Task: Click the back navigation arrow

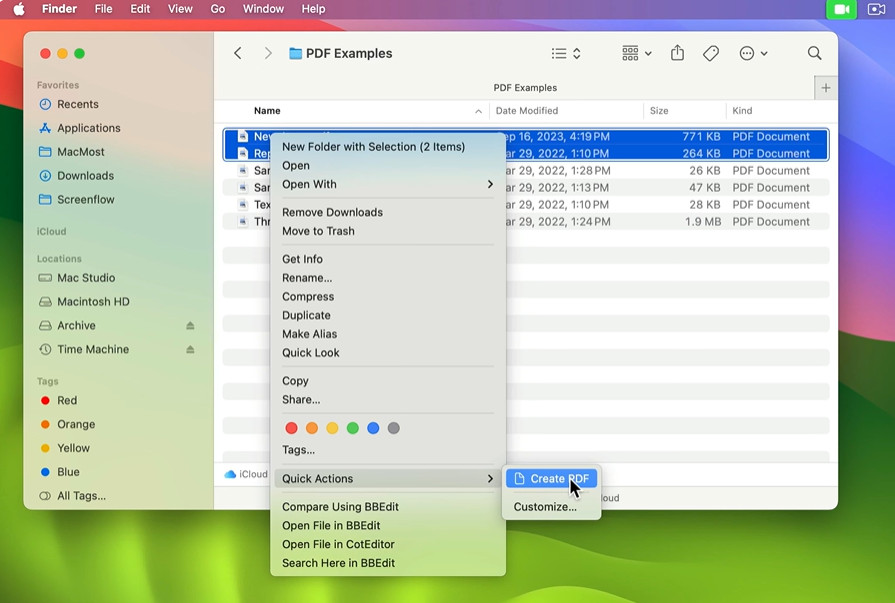Action: coord(238,53)
